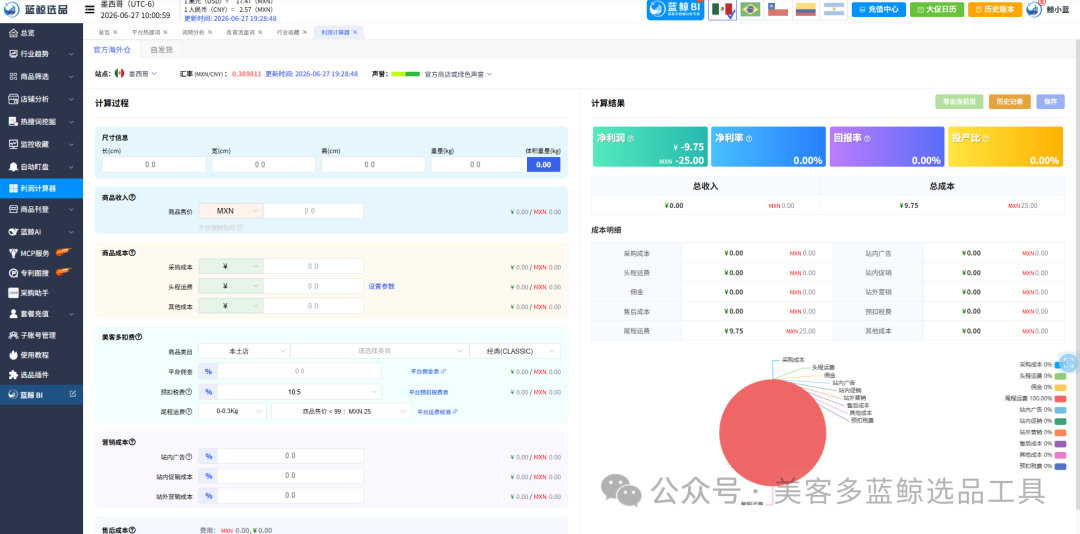
Task: Open the 本土店 store type dropdown
Action: pyautogui.click(x=244, y=351)
